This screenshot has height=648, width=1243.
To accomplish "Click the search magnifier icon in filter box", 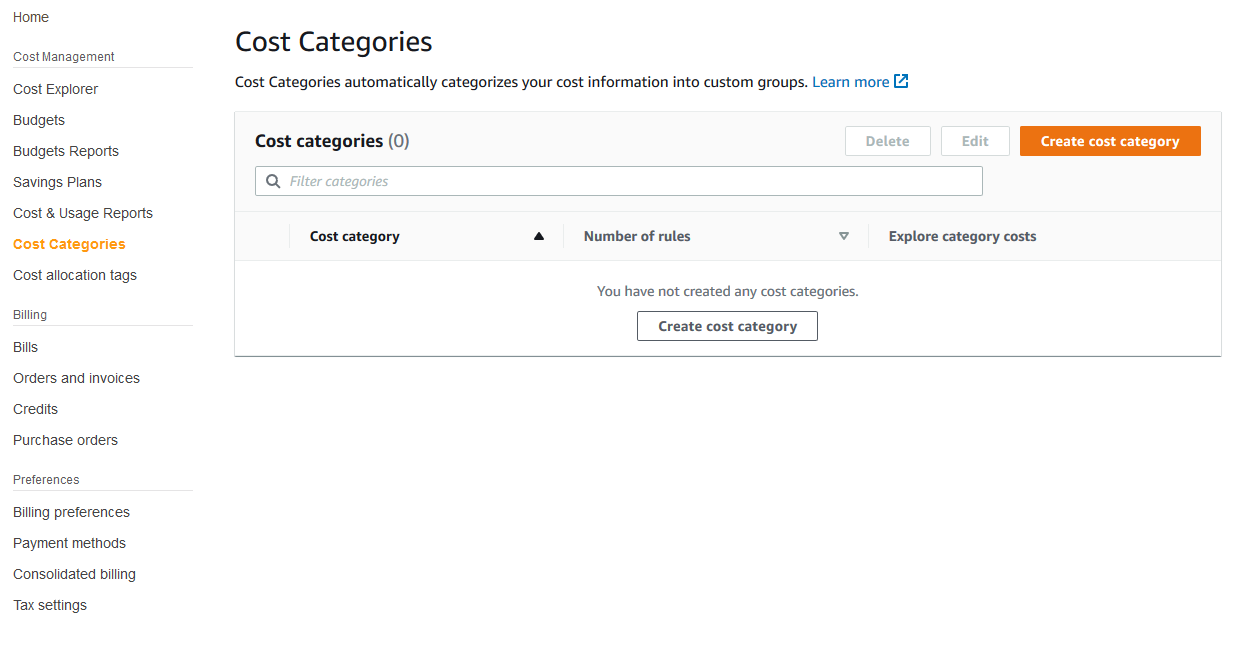I will (x=273, y=181).
